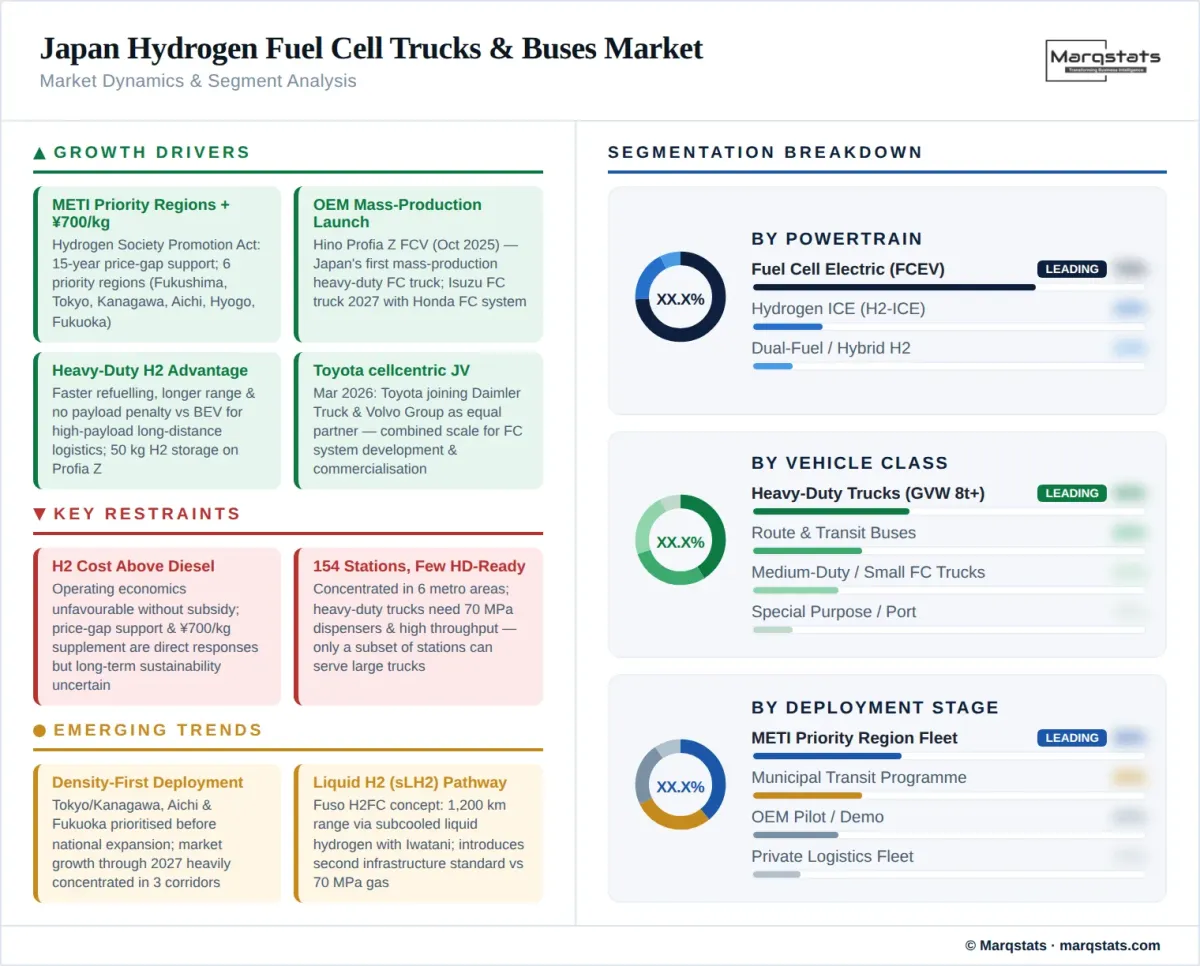This screenshot has width=1200, height=966.
Task: Toggle the LEADING badge on METI Priority Region Fleet
Action: coord(1071,738)
